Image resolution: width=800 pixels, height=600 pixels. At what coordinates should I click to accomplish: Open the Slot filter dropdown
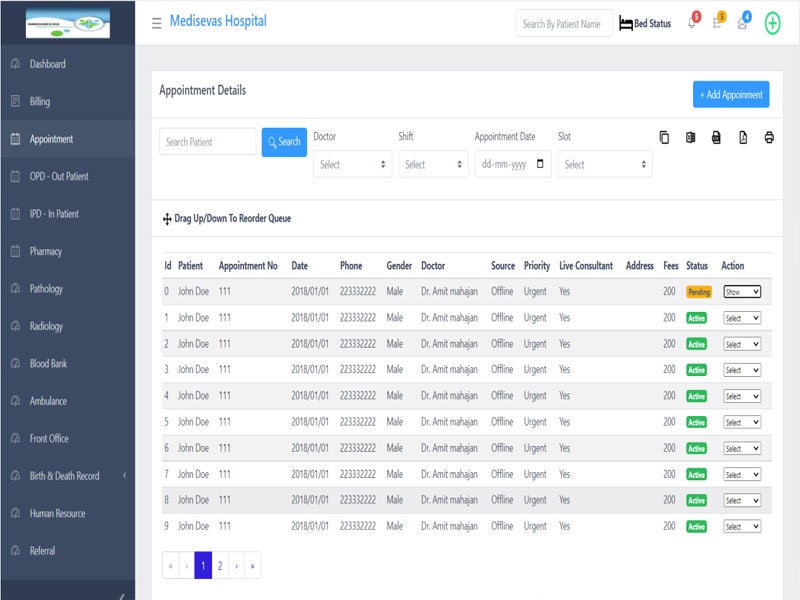click(x=605, y=164)
